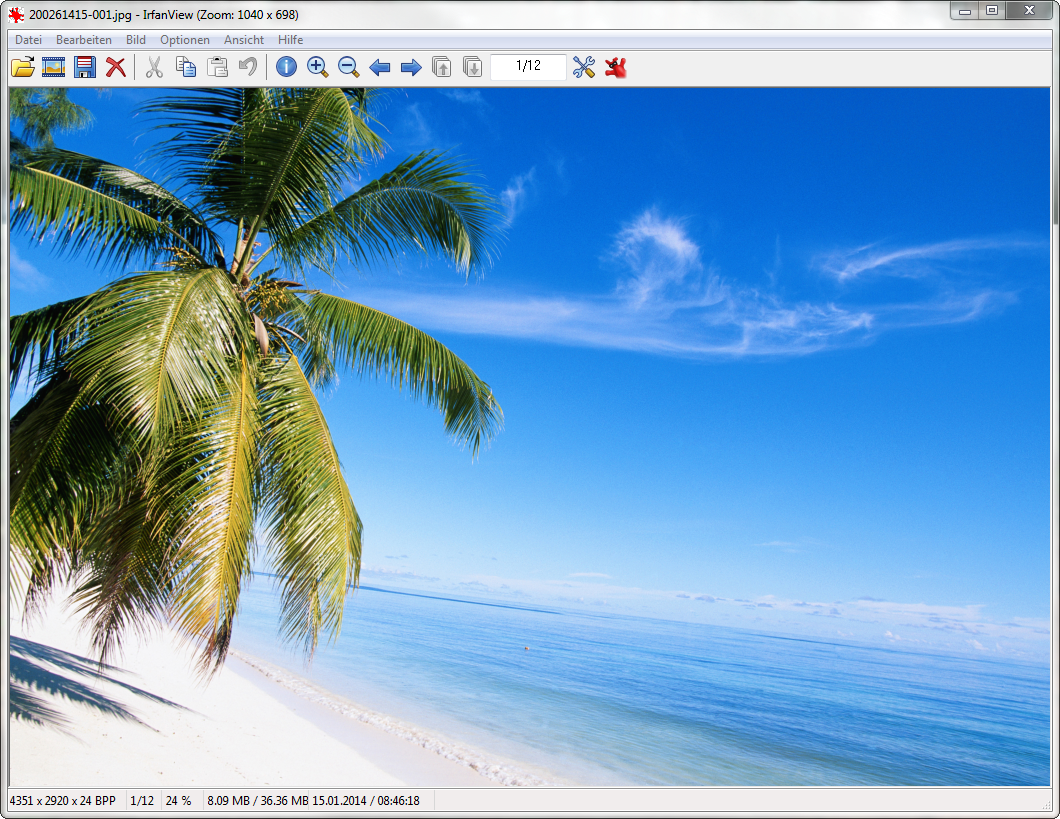Open the Slideshow filmstrip icon
Image resolution: width=1060 pixels, height=819 pixels.
pyautogui.click(x=54, y=67)
